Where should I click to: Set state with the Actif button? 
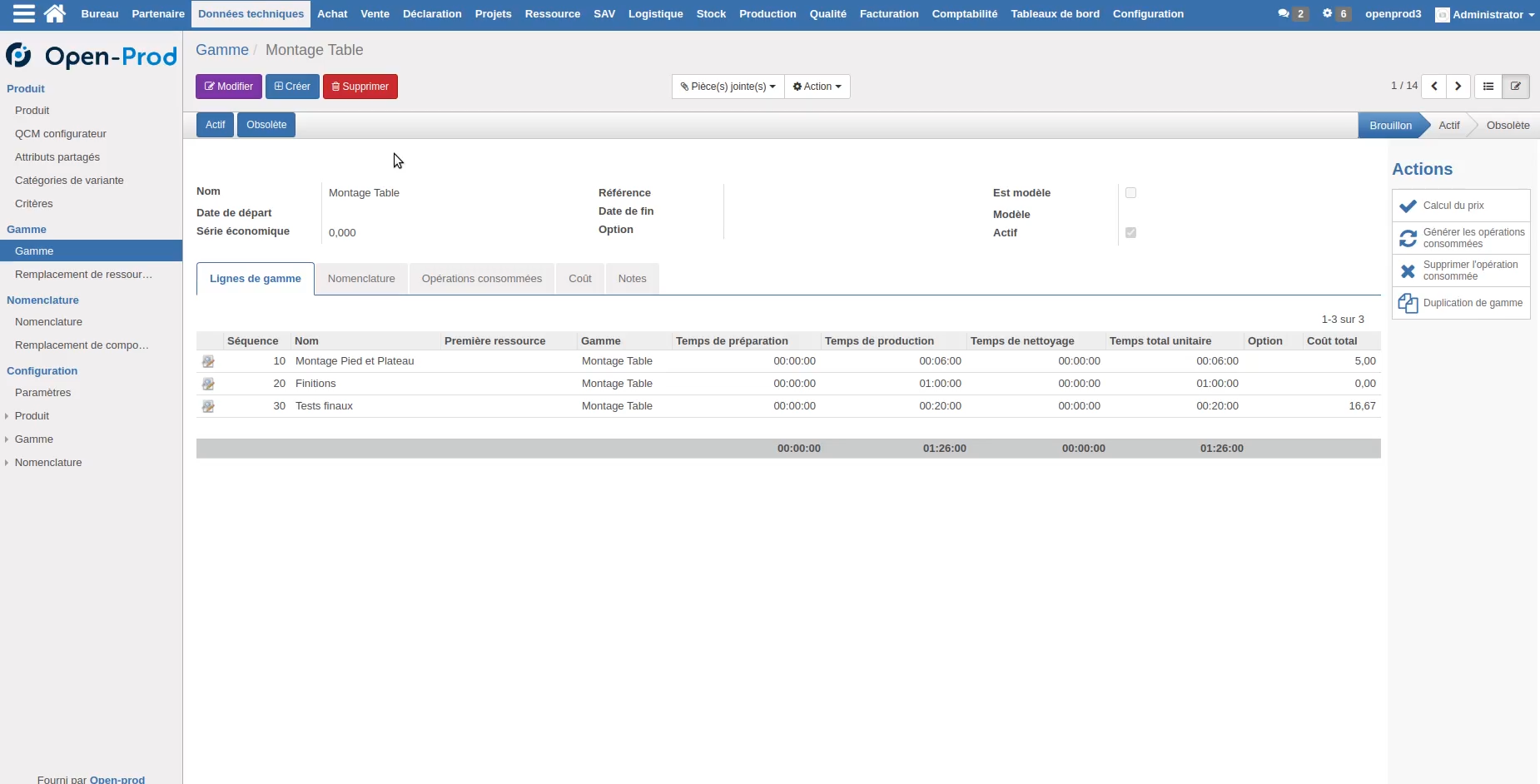coord(215,125)
